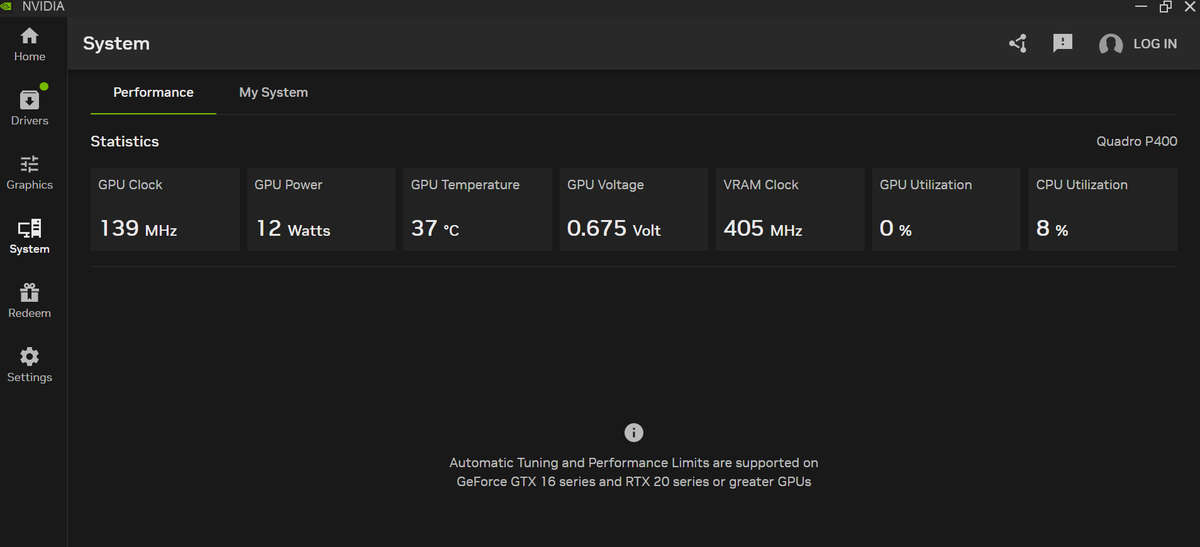Select the GPU Power statistic card
Screen dimensions: 1200x547
tap(321, 209)
